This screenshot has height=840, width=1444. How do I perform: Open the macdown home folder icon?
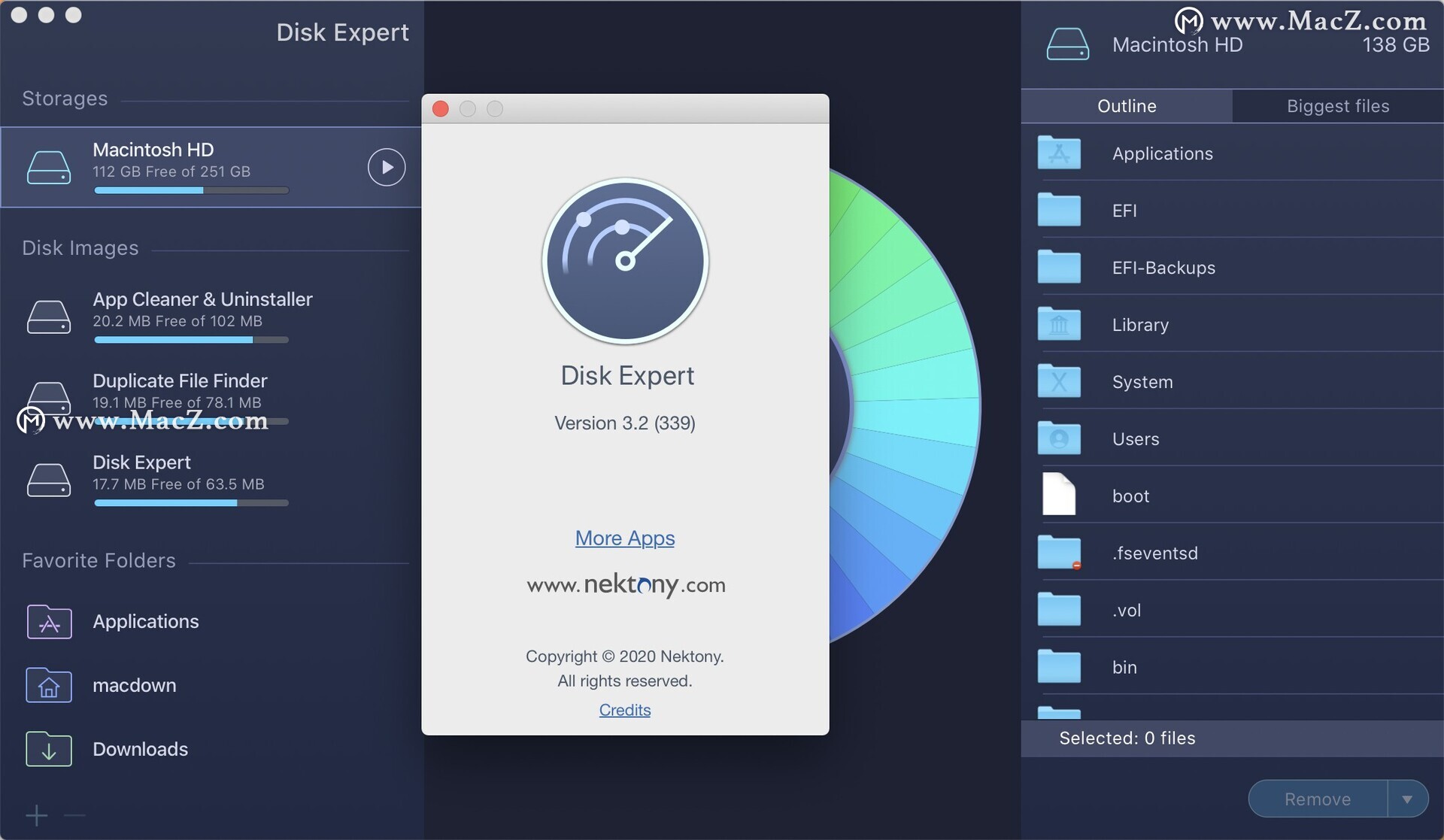(x=49, y=685)
